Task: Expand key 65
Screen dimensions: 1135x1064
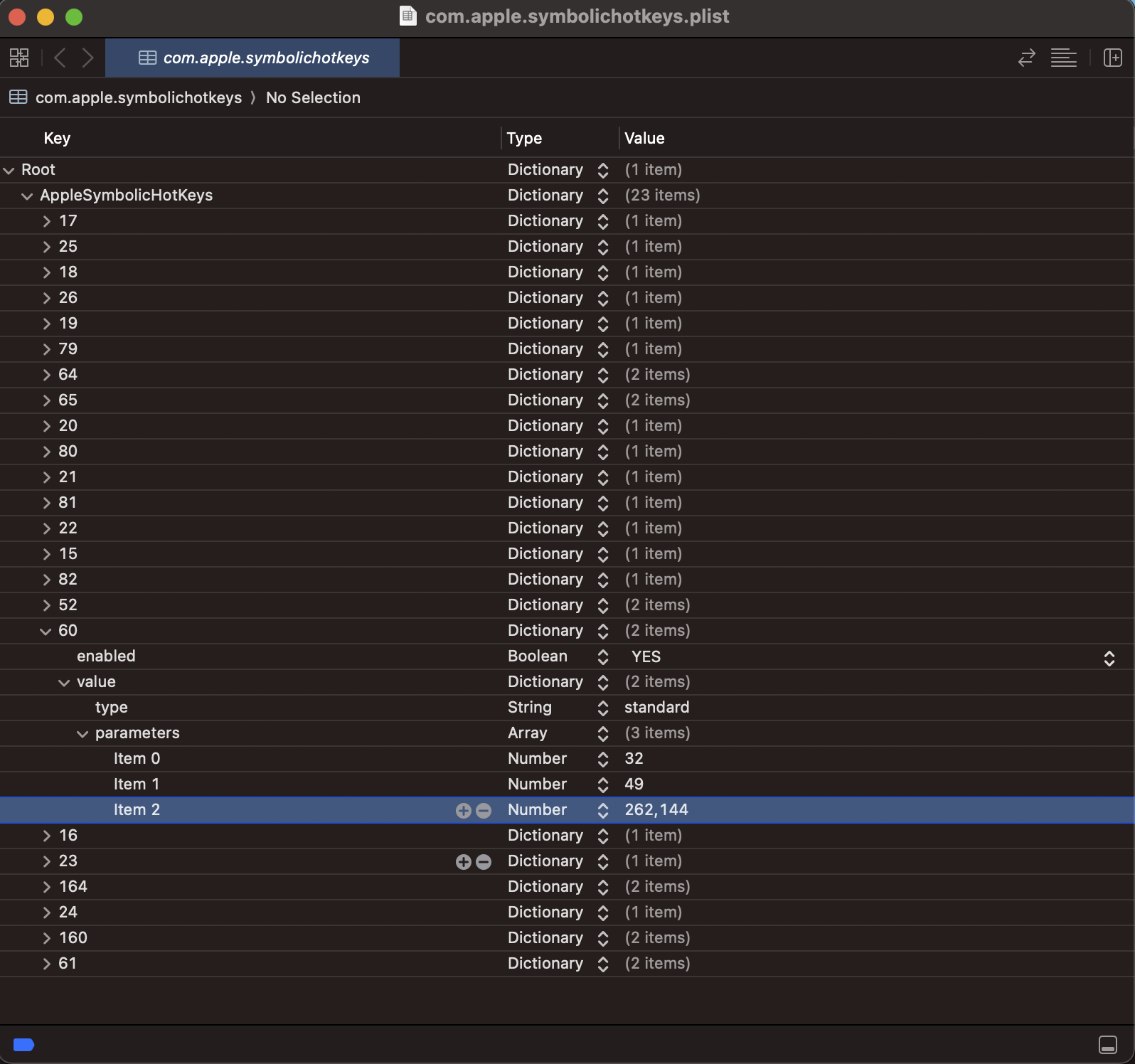Action: click(x=47, y=400)
